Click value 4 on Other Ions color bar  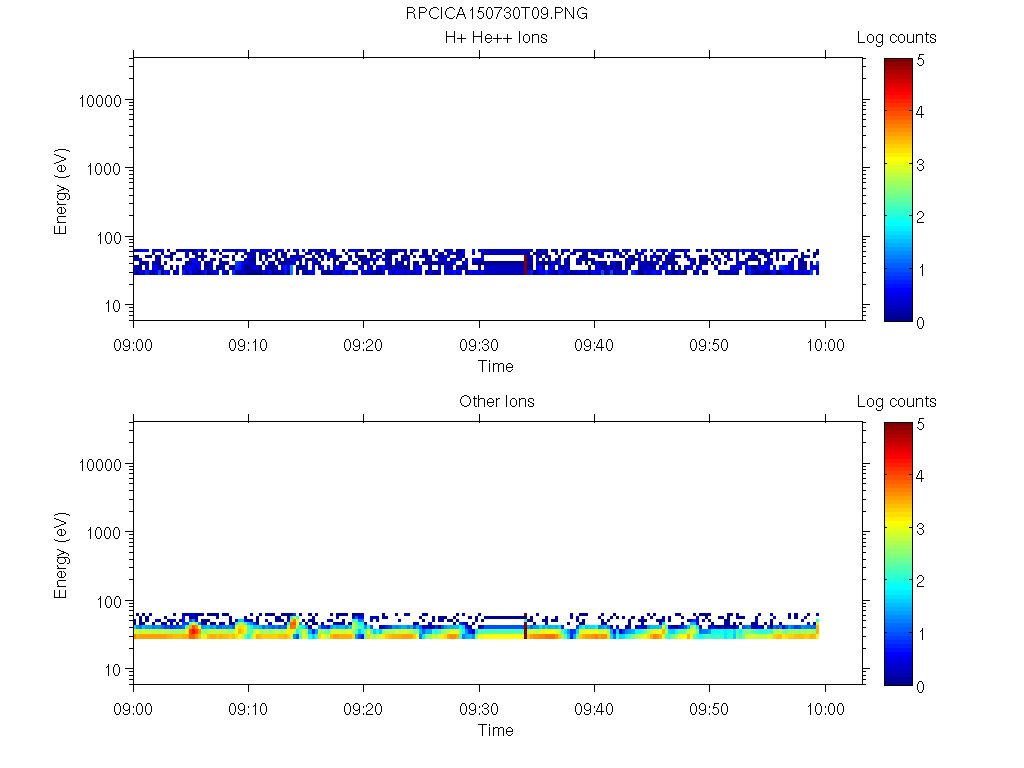click(920, 476)
